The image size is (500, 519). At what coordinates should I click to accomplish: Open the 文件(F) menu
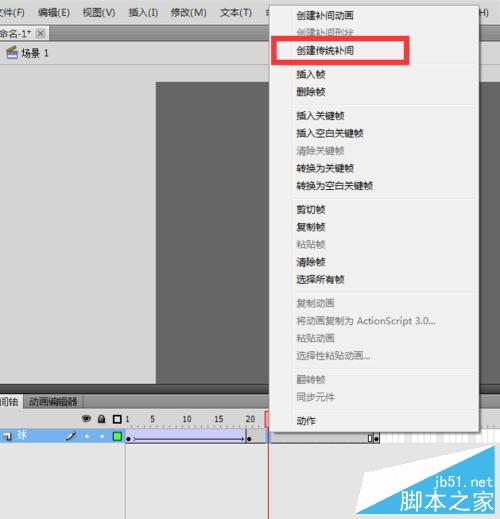(x=11, y=13)
